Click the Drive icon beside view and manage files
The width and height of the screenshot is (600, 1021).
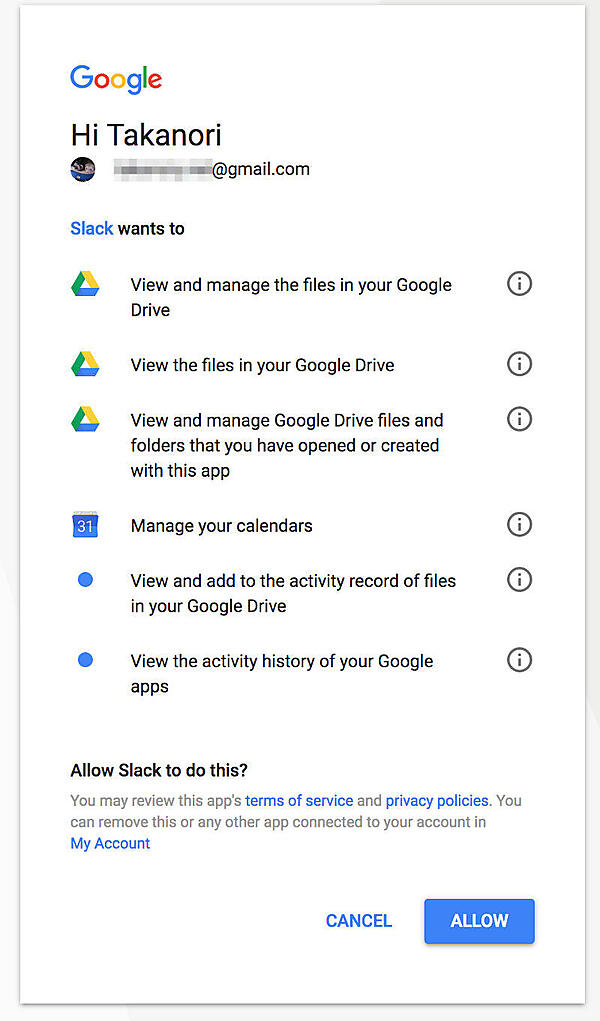coord(85,283)
